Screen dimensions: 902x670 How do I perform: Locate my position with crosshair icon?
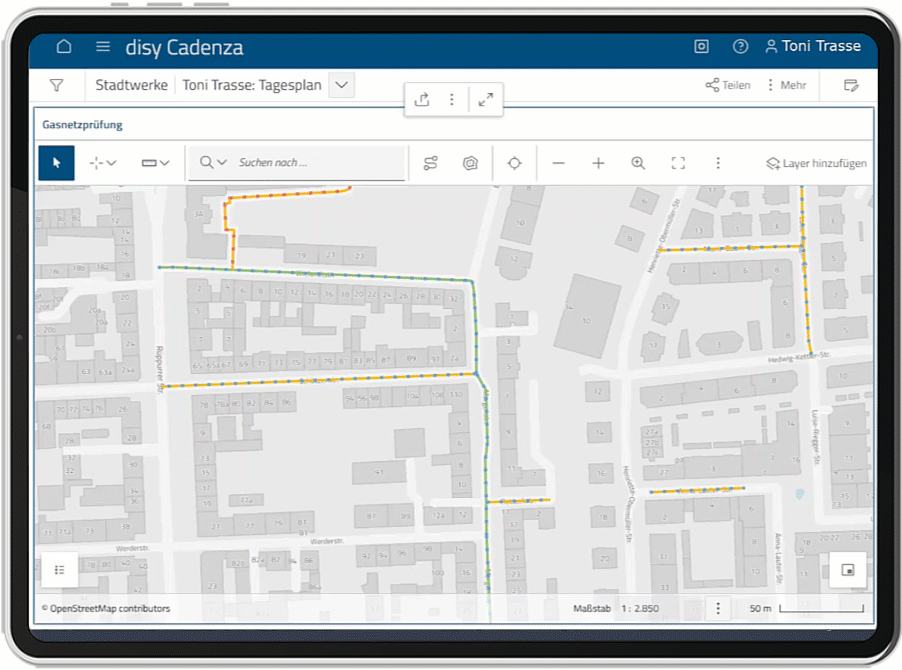(514, 163)
